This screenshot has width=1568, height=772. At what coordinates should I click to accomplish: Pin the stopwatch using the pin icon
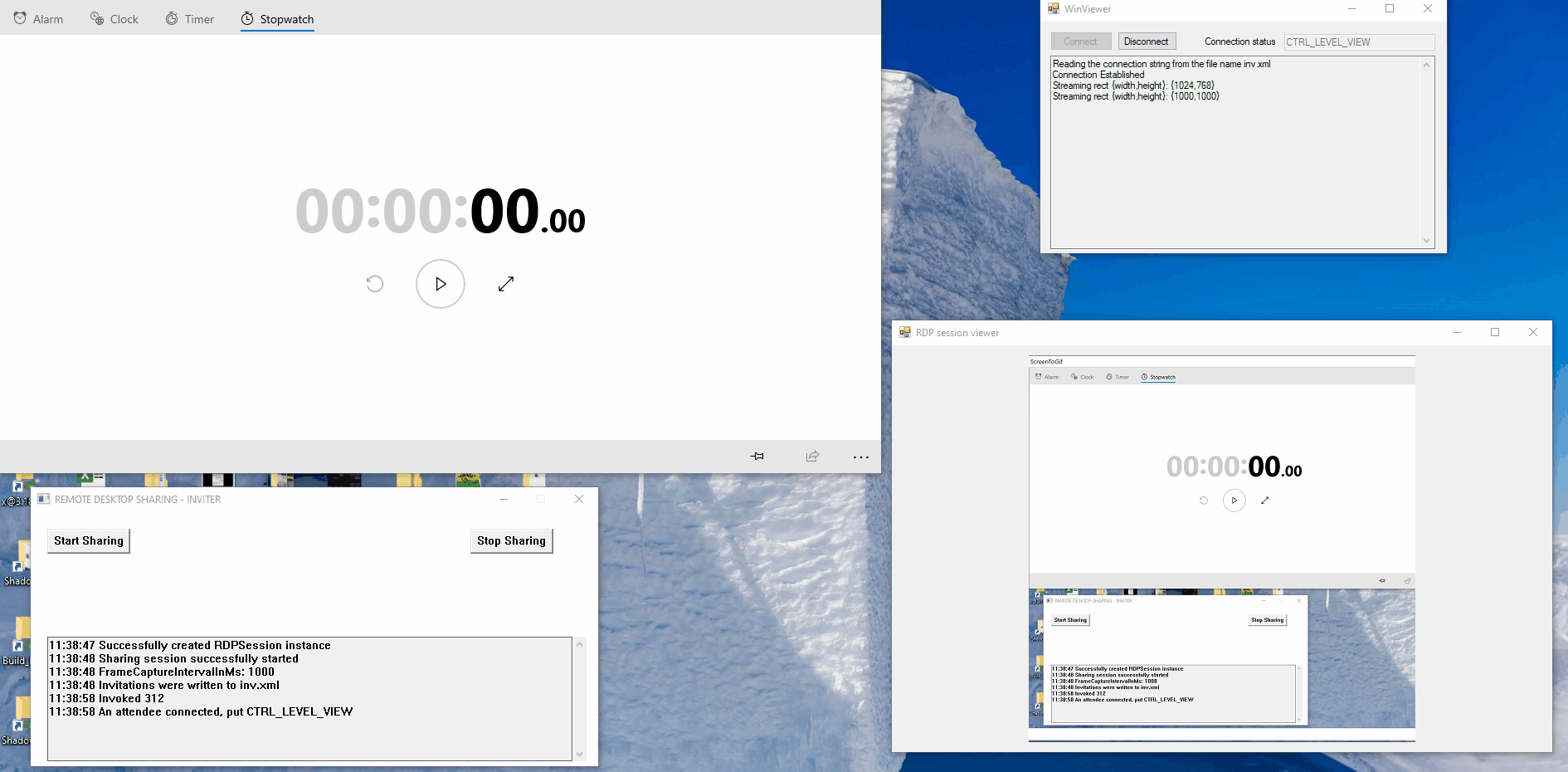[x=757, y=456]
